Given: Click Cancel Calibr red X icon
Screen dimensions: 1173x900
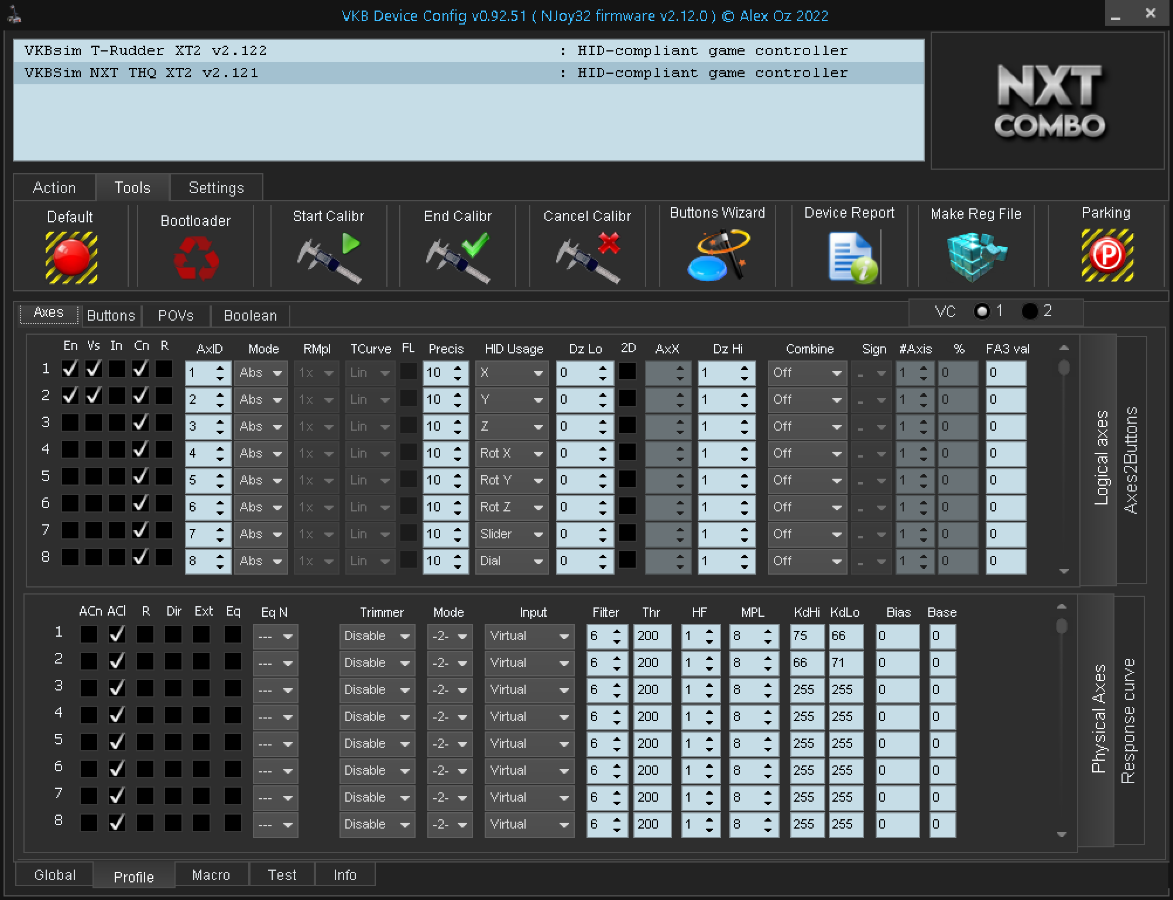Looking at the screenshot, I should (x=588, y=257).
